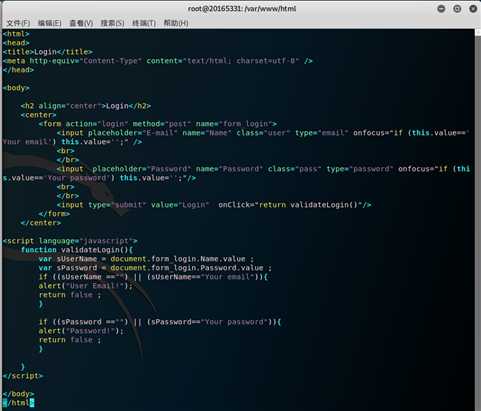Click the script language javascript line
Screen dimensions: 481x411
(x=70, y=241)
